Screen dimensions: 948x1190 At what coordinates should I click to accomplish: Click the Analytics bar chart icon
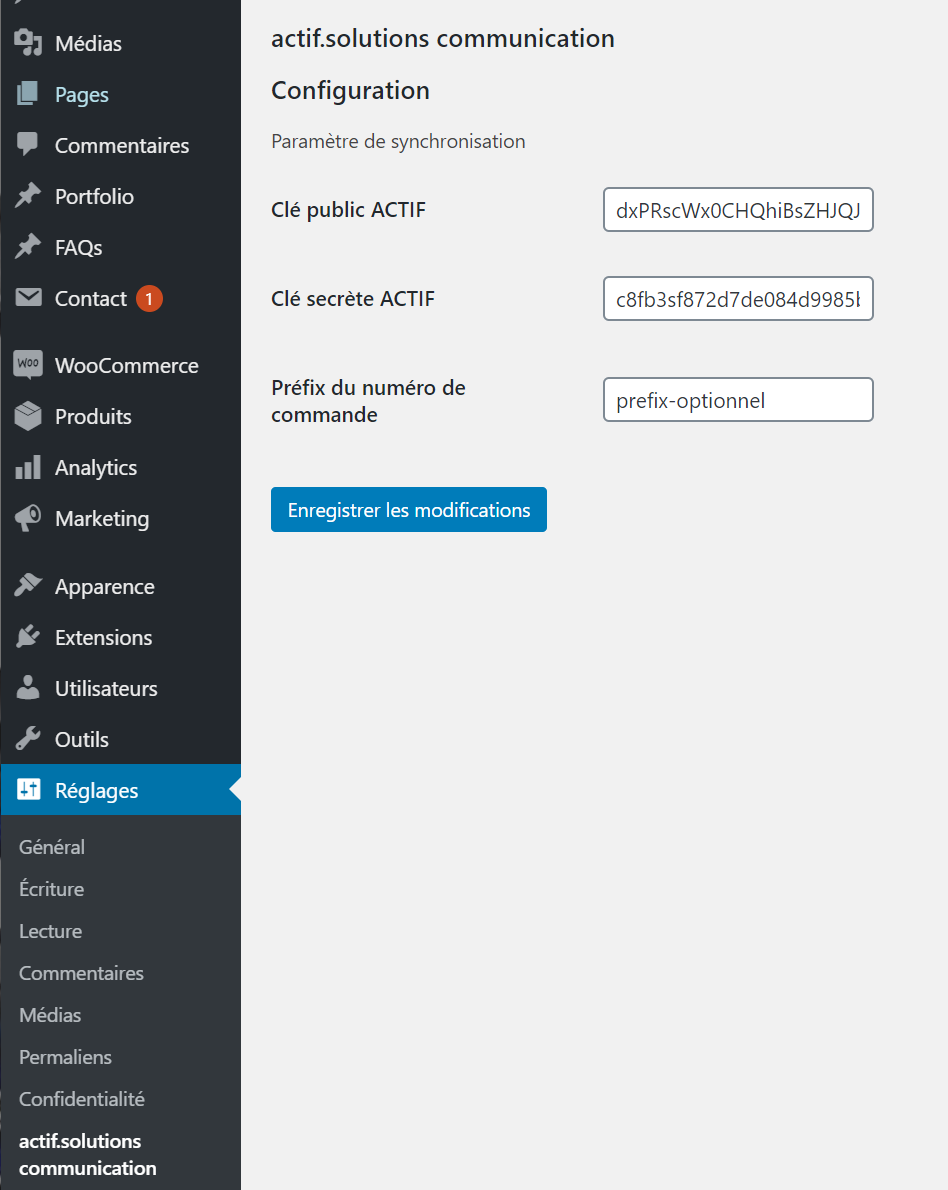pos(28,467)
